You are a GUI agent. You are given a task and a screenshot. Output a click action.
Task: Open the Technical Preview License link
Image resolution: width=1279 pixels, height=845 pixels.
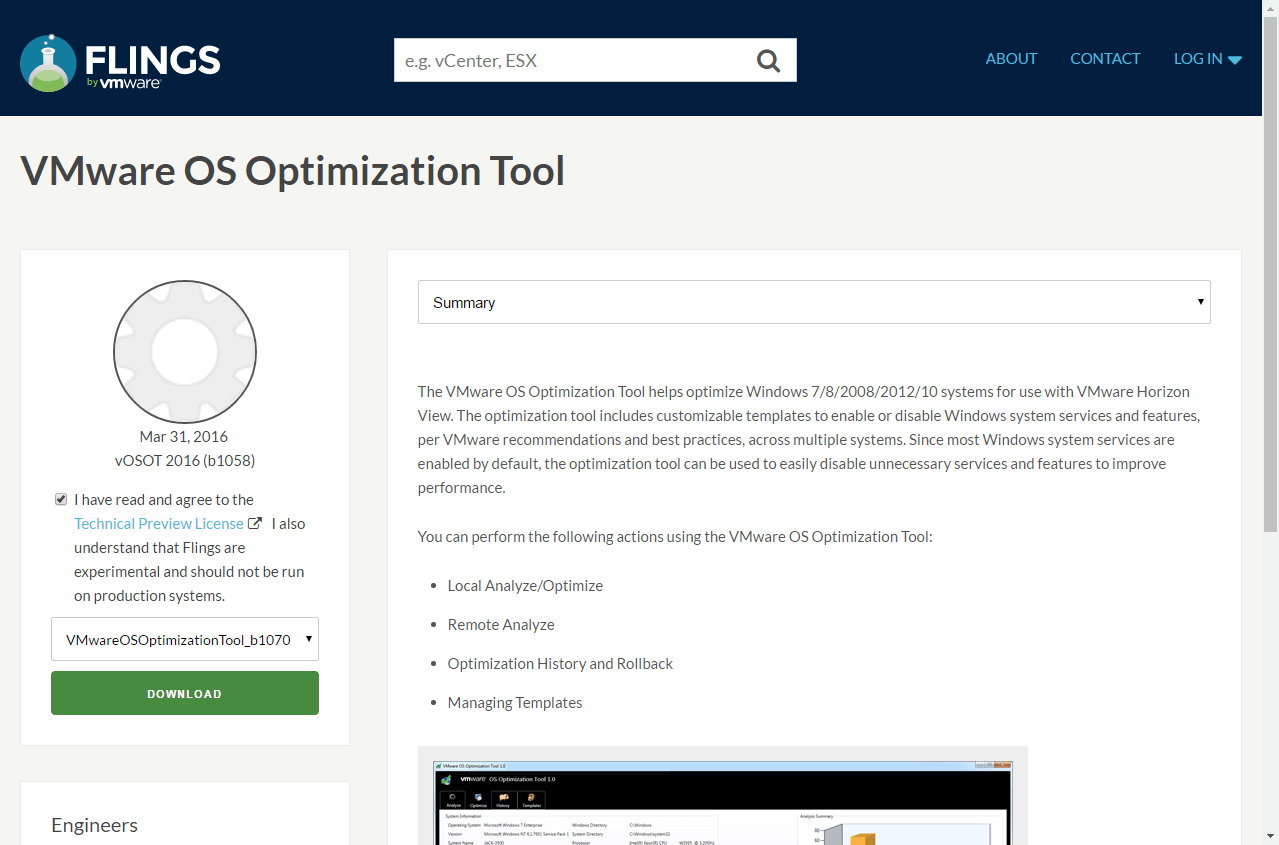(159, 523)
